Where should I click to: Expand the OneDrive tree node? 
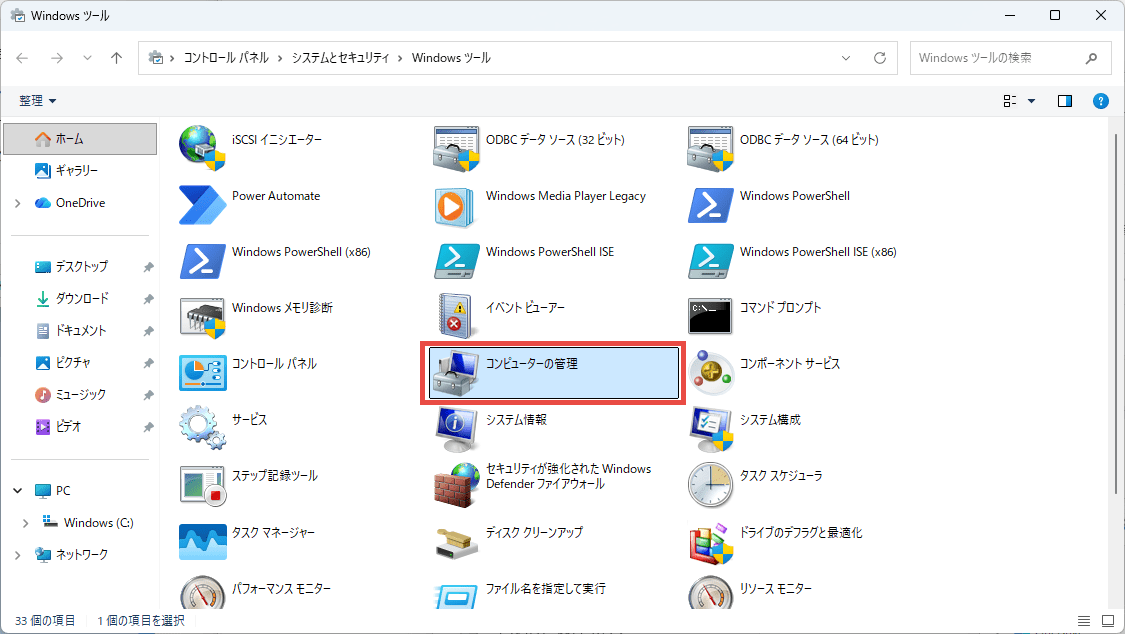(x=18, y=203)
